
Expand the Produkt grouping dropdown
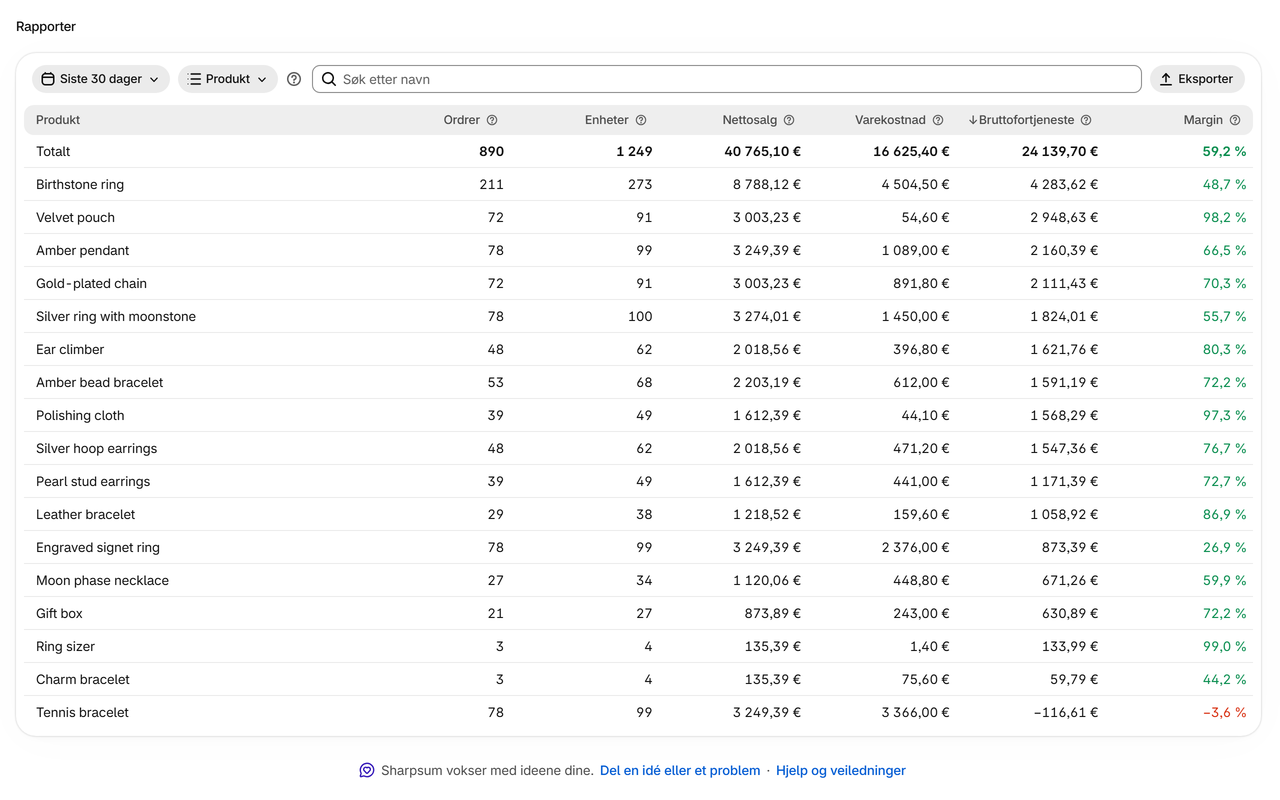[228, 79]
